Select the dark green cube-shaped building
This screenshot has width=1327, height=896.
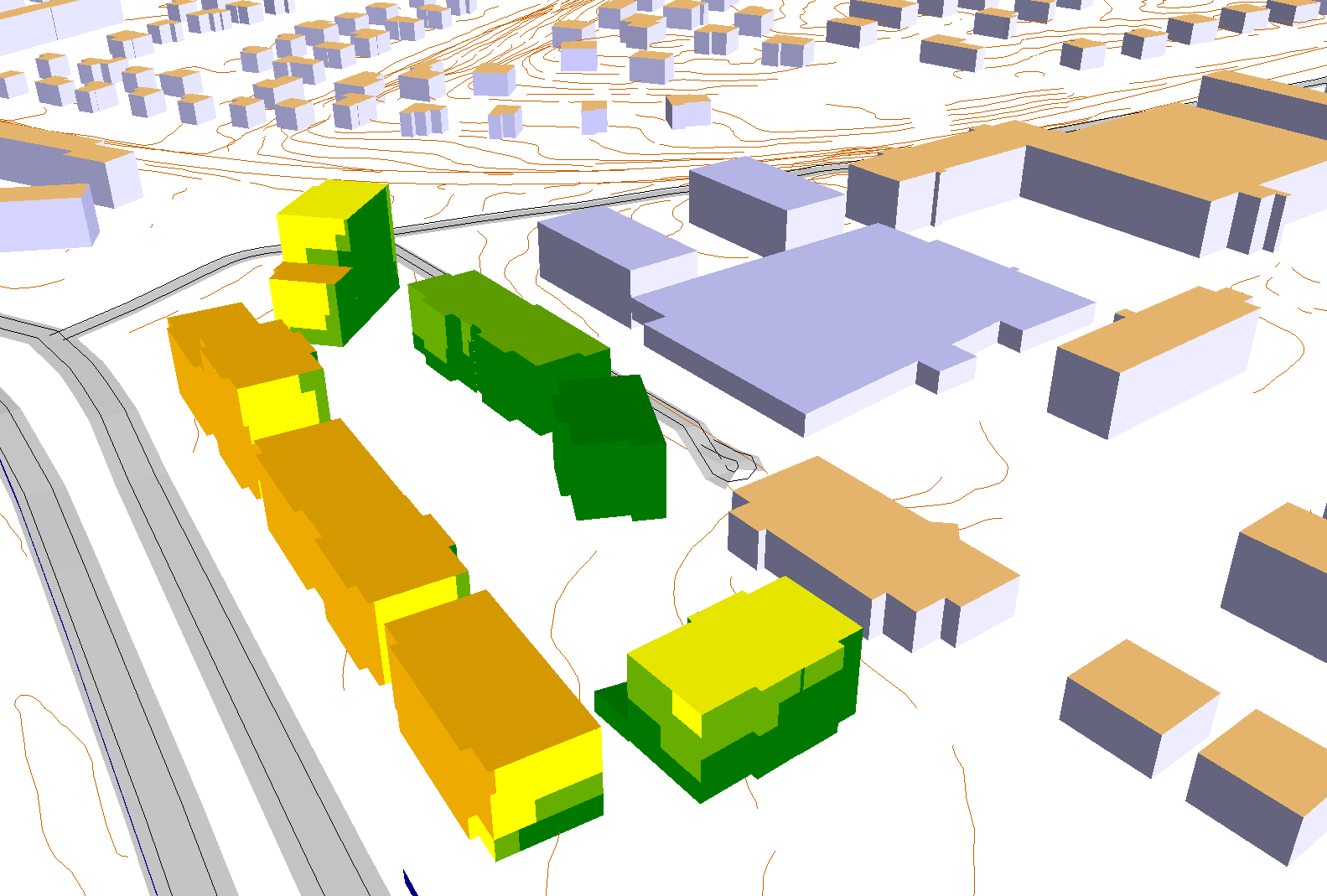[609, 448]
